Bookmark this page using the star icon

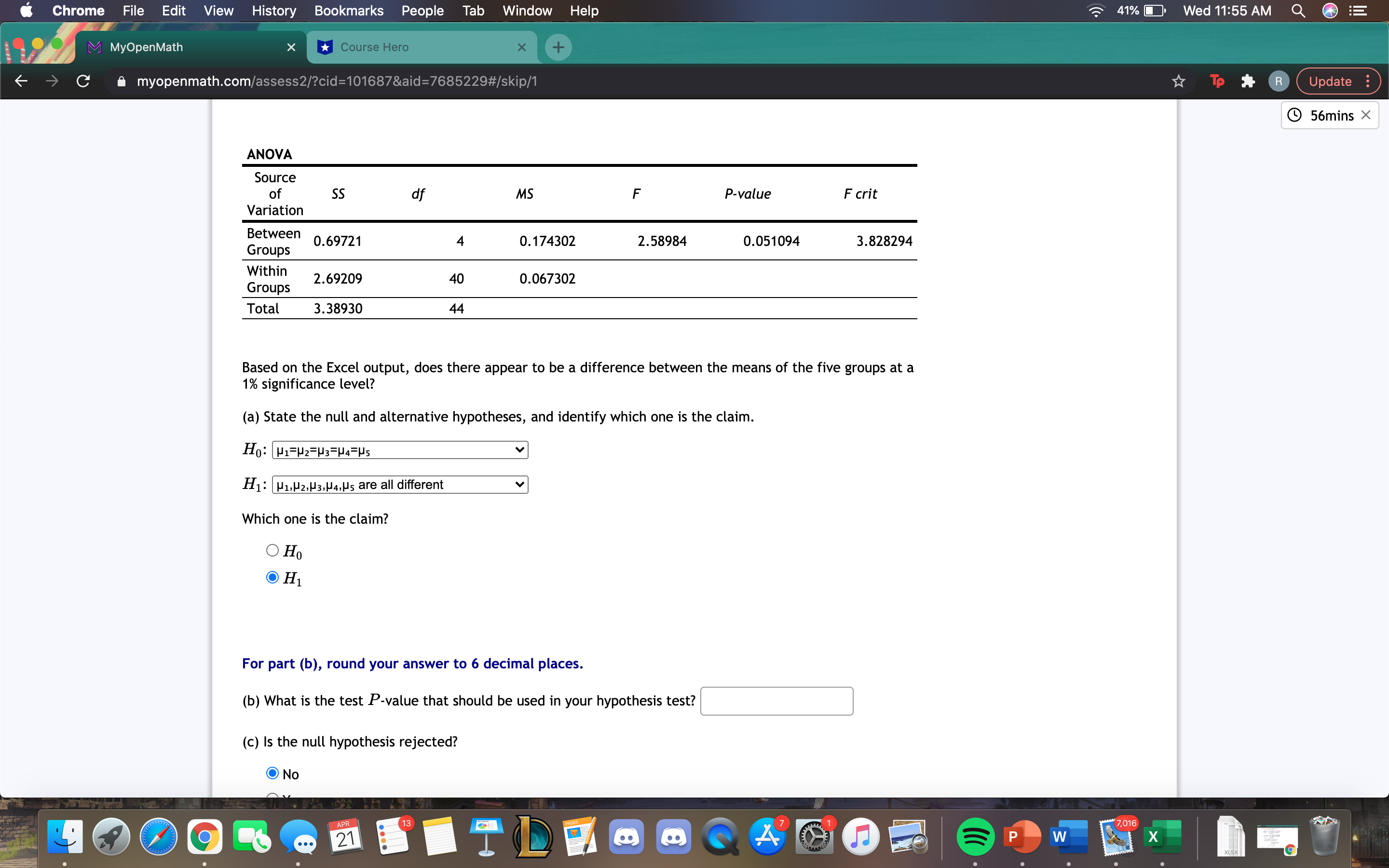click(1178, 81)
